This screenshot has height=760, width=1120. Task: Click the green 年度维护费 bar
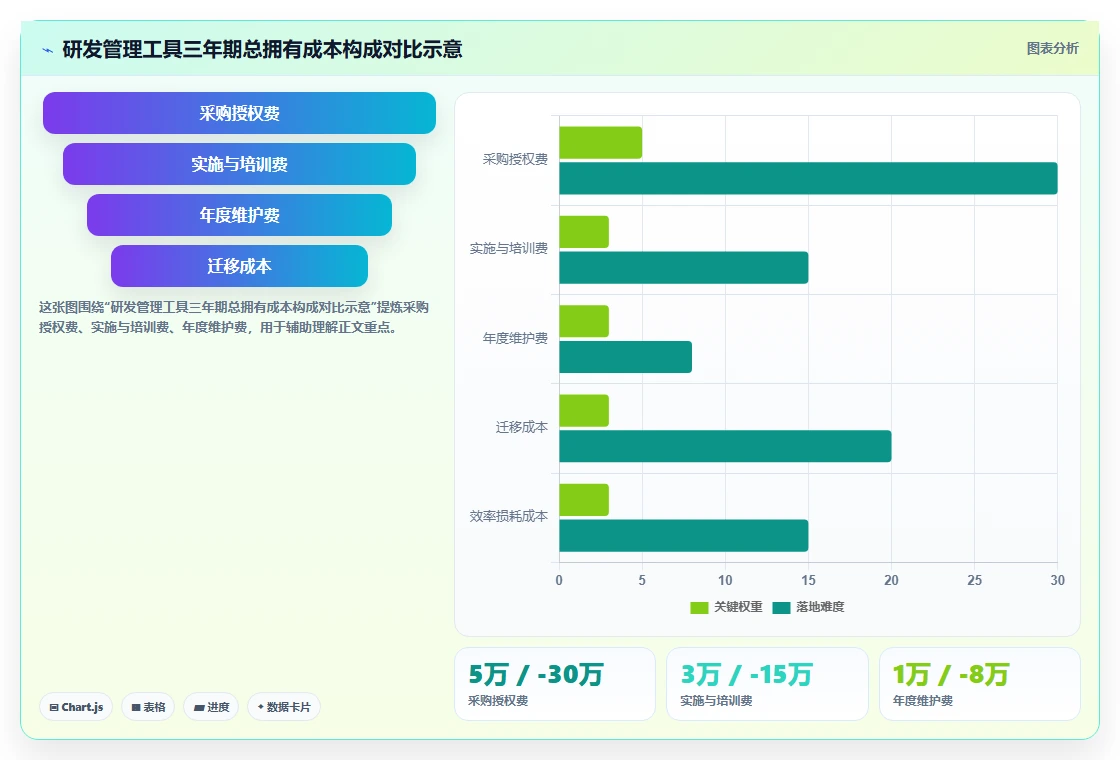point(584,321)
